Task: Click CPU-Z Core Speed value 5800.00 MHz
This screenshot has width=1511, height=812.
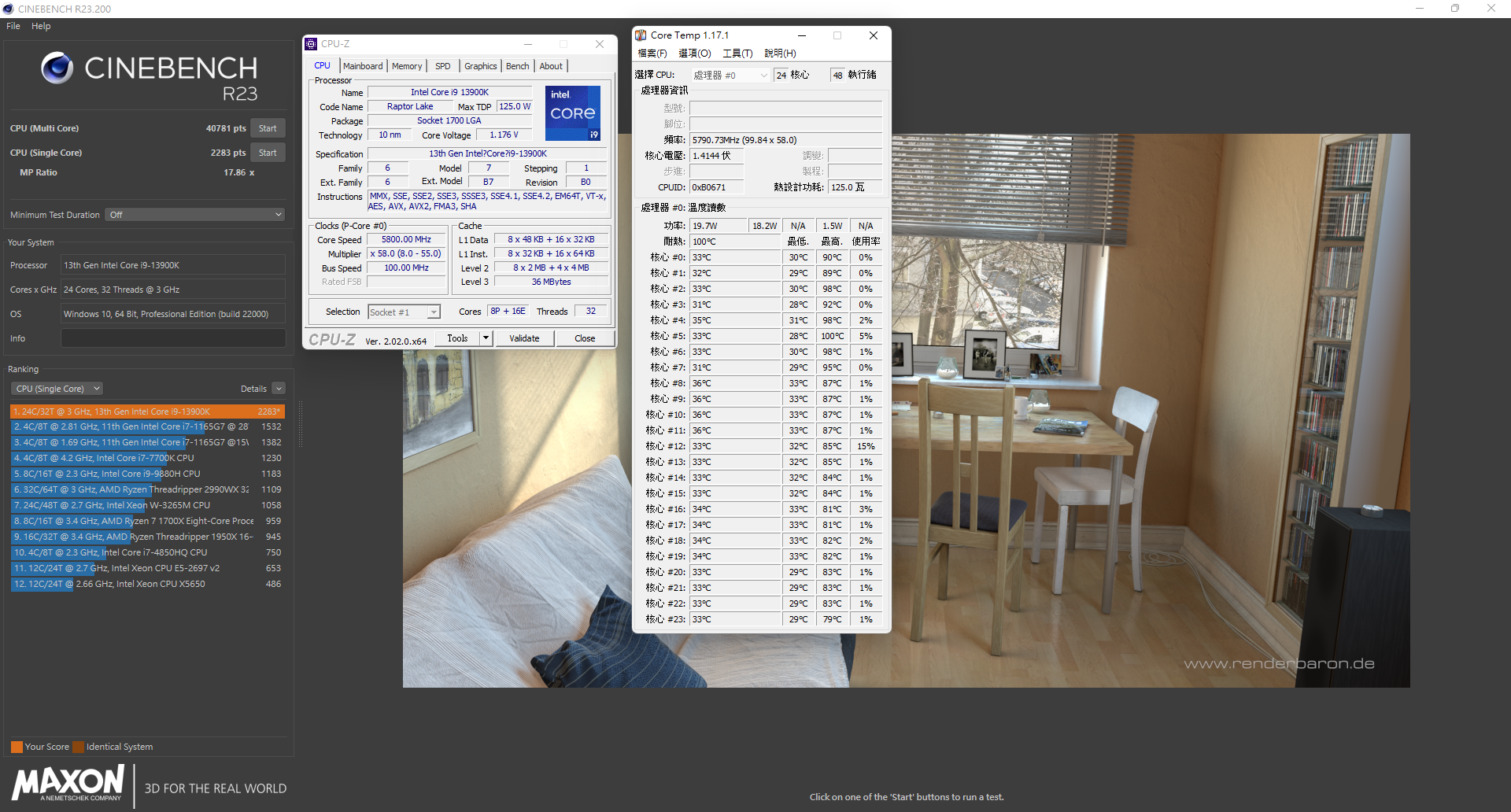Action: pyautogui.click(x=406, y=240)
